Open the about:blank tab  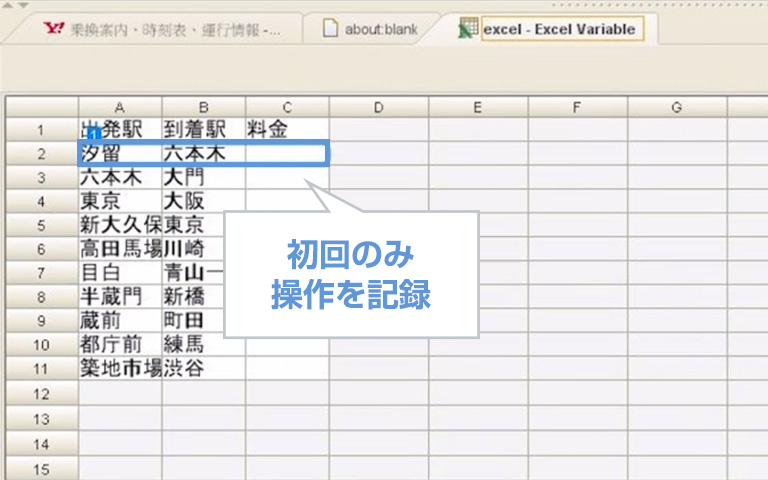click(370, 29)
